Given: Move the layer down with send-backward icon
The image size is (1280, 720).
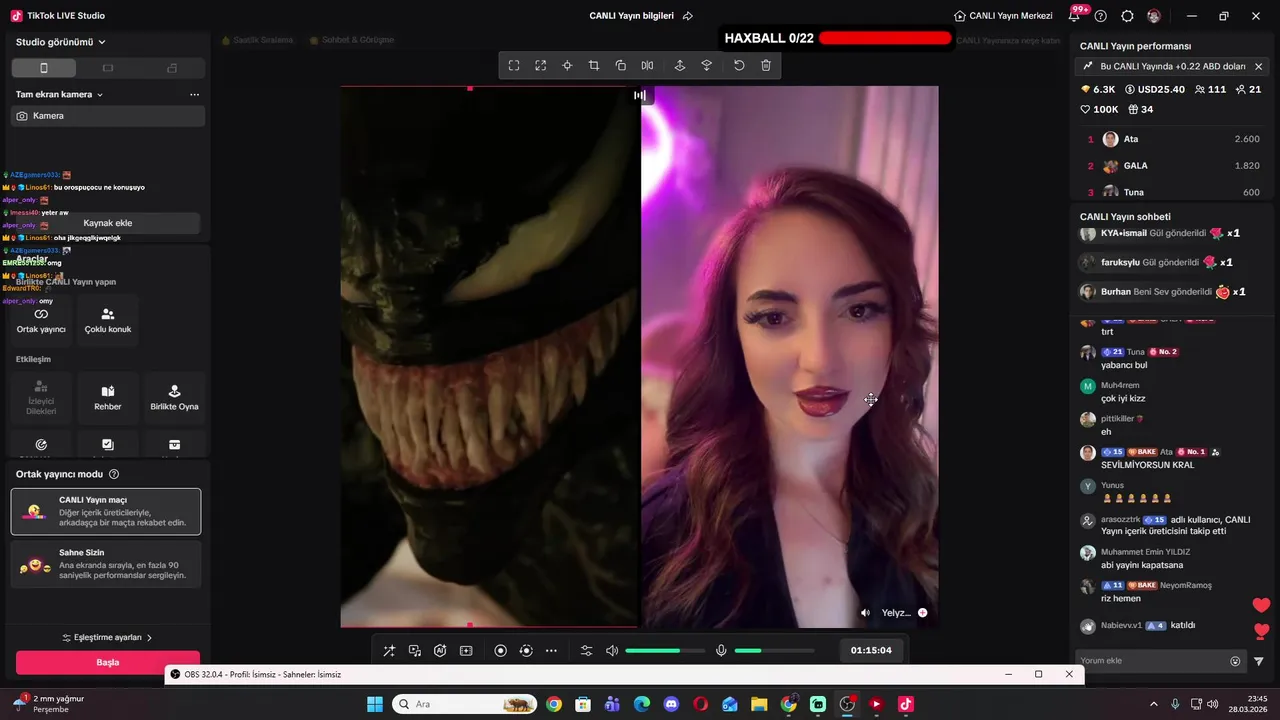Looking at the screenshot, I should (x=706, y=66).
